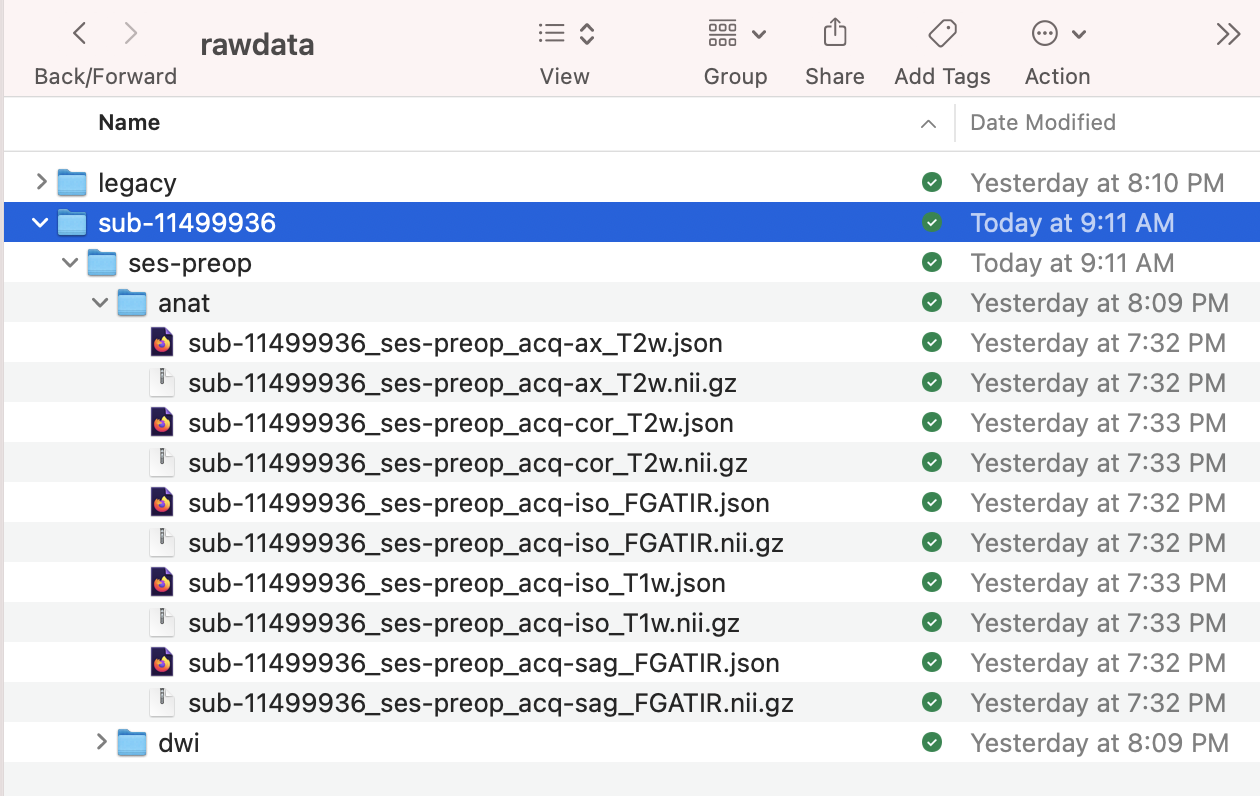Click the sync status badge on sub-11499936

coord(931,223)
